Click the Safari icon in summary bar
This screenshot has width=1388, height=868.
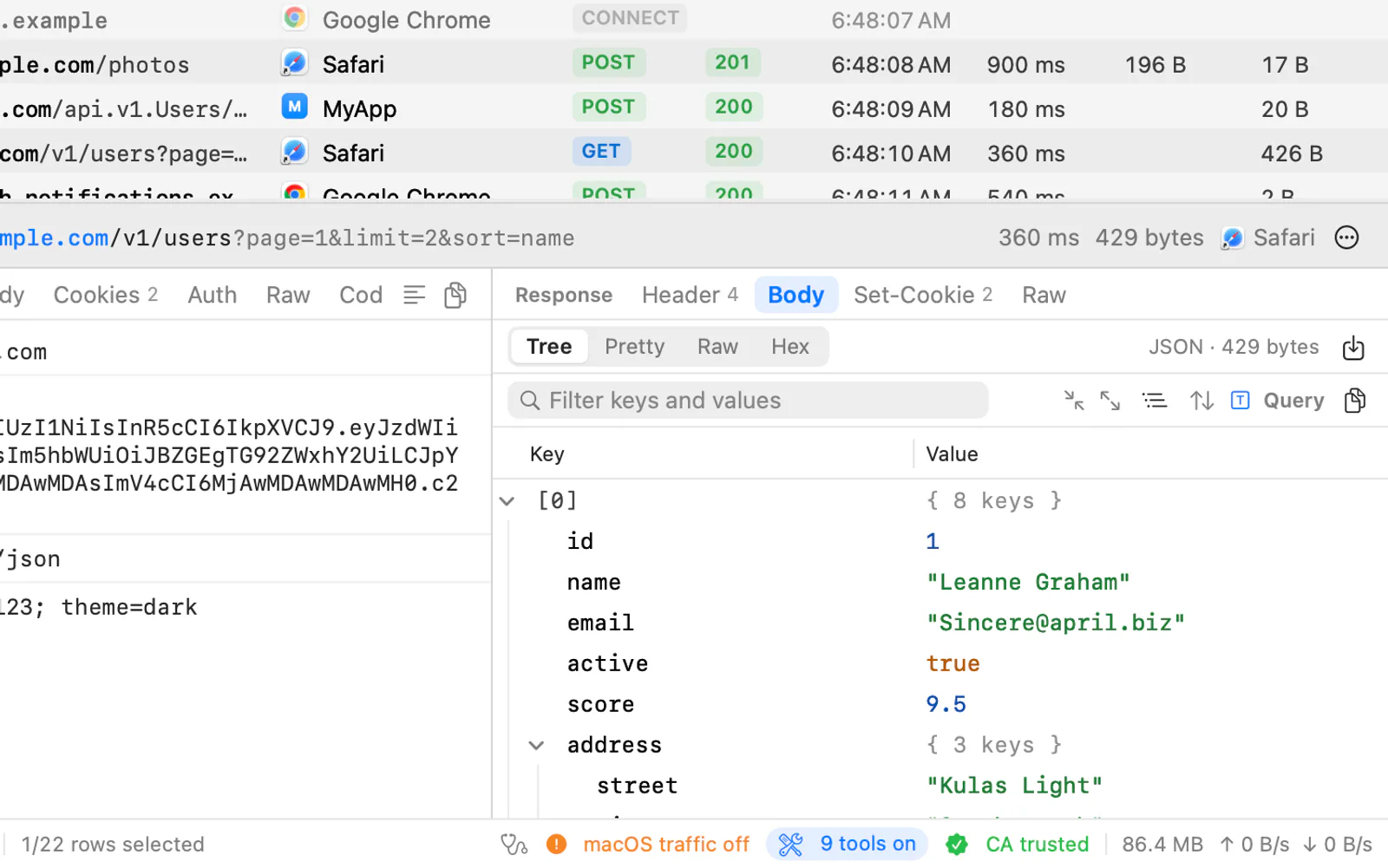pyautogui.click(x=1232, y=238)
